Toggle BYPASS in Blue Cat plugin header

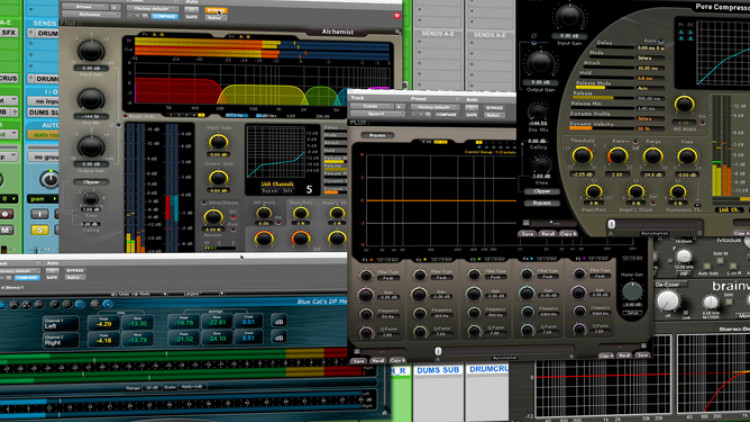(75, 270)
